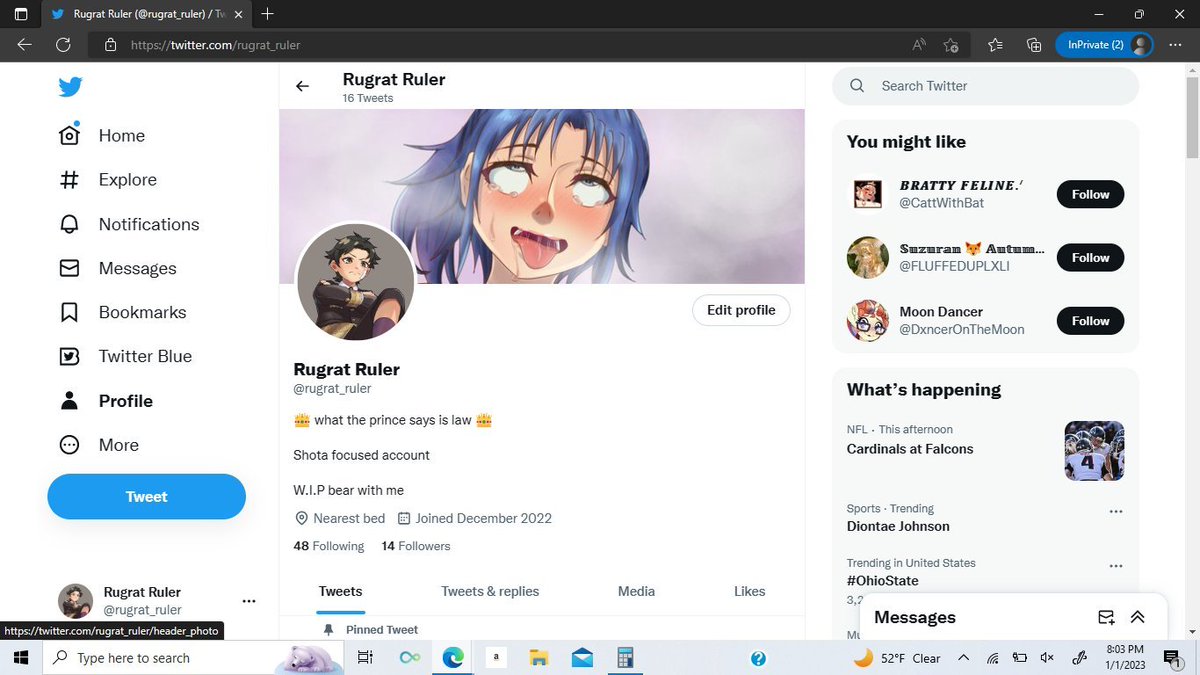
Task: Click the site lock icon
Action: [x=111, y=45]
